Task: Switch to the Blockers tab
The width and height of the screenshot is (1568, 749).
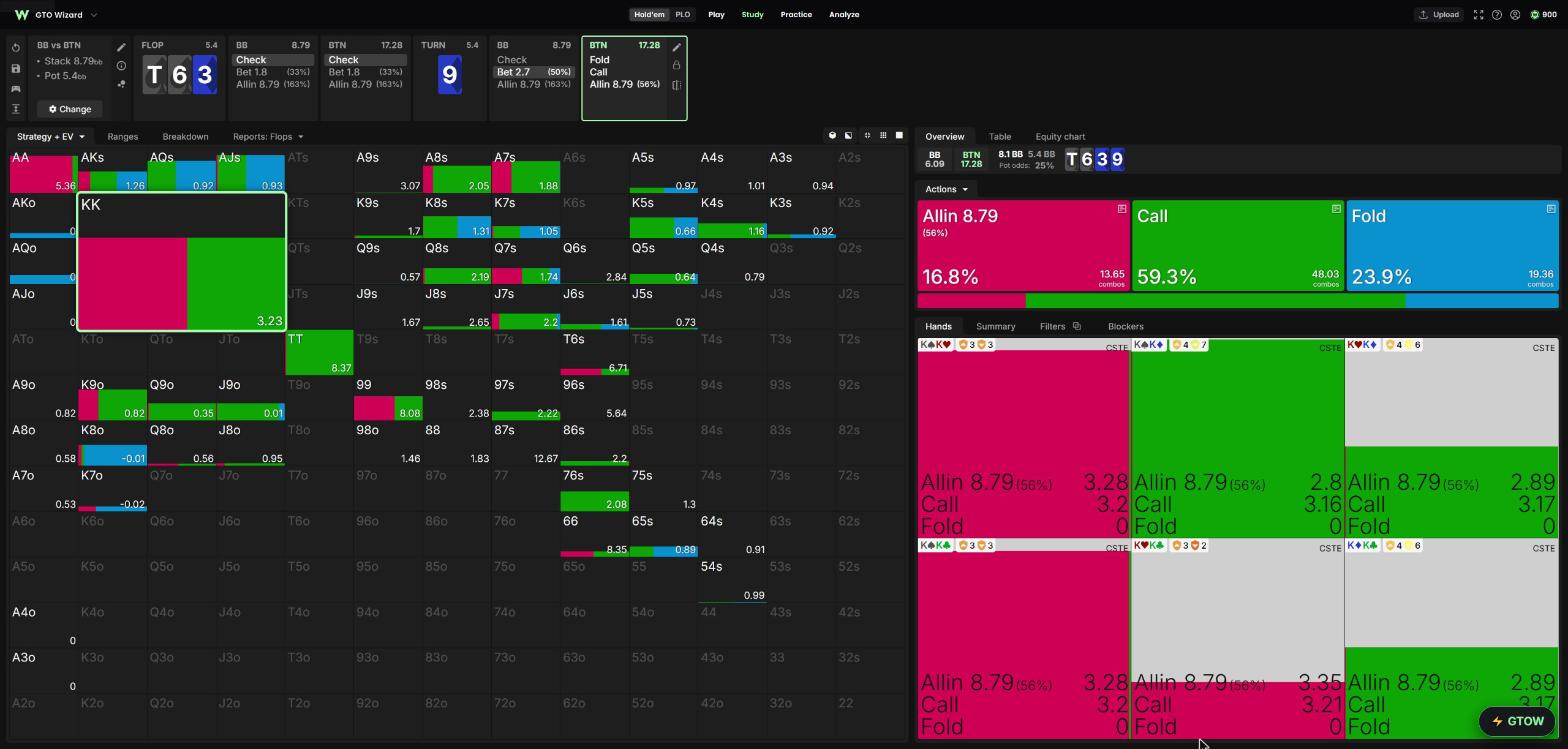Action: (1126, 327)
